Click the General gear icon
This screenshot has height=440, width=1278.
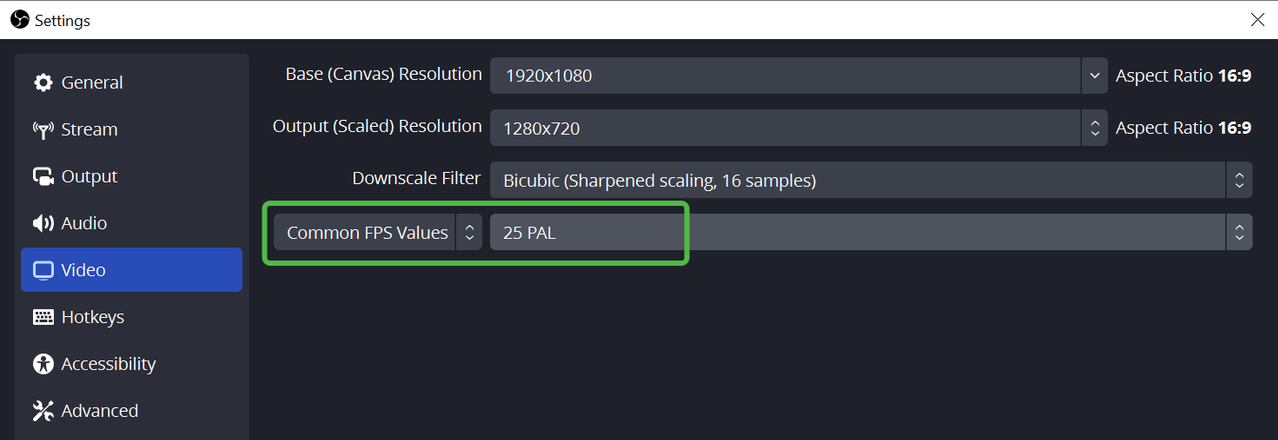pyautogui.click(x=43, y=83)
